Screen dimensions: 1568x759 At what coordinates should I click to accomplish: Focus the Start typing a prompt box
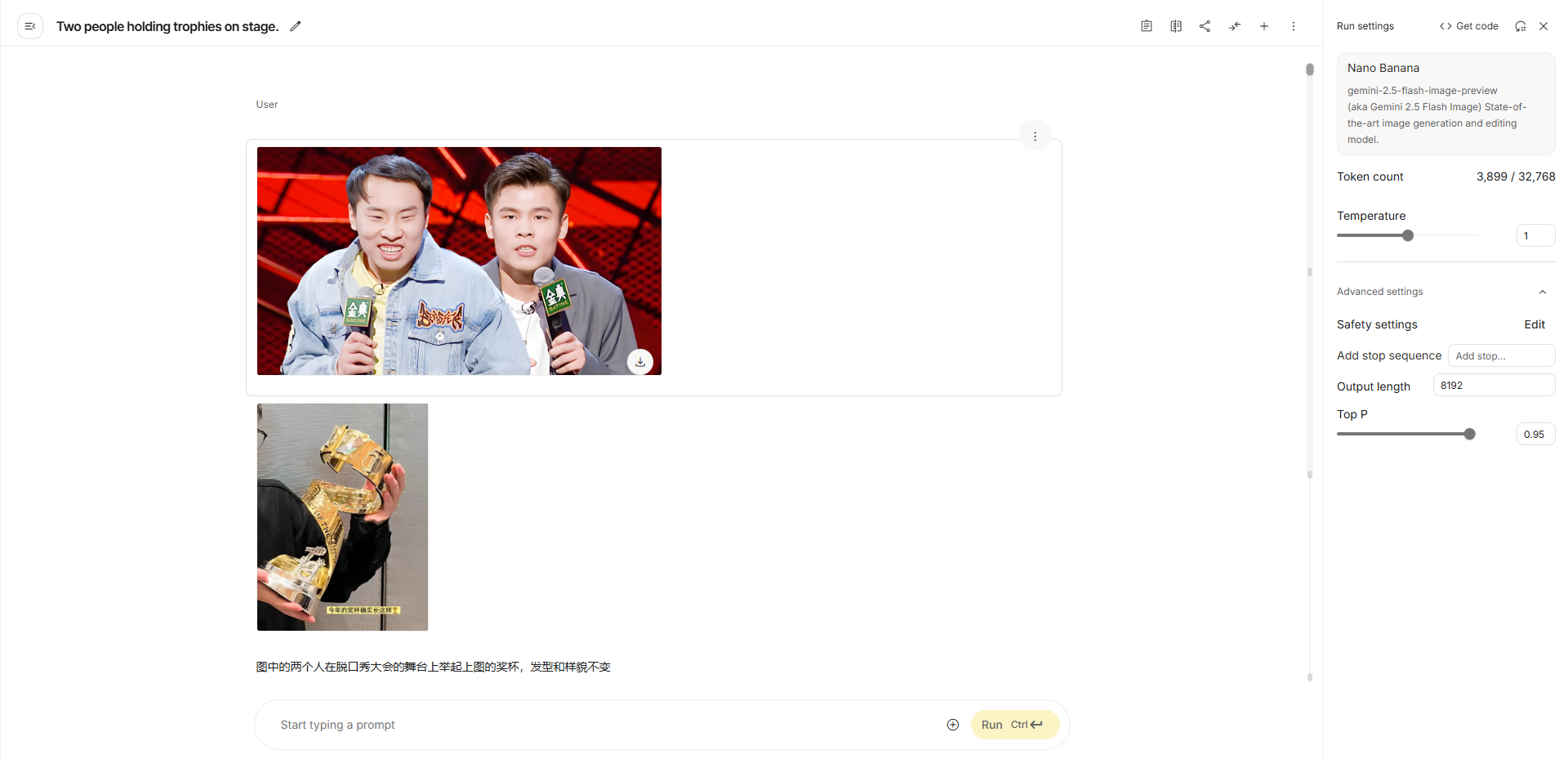click(604, 725)
